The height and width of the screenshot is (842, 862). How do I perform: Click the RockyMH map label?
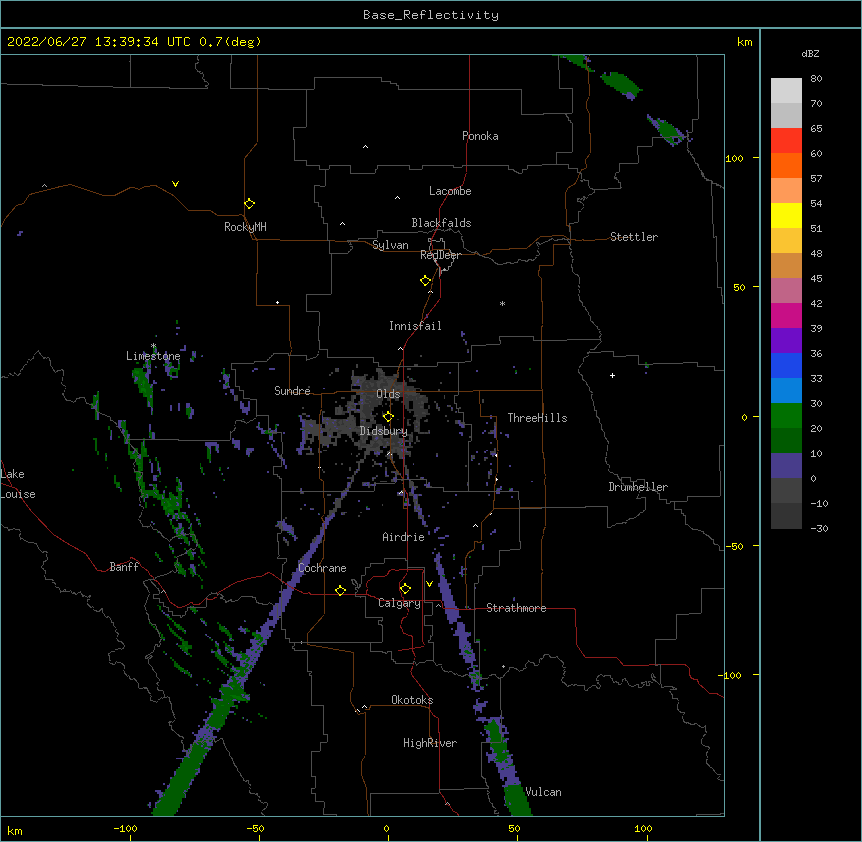click(x=245, y=227)
